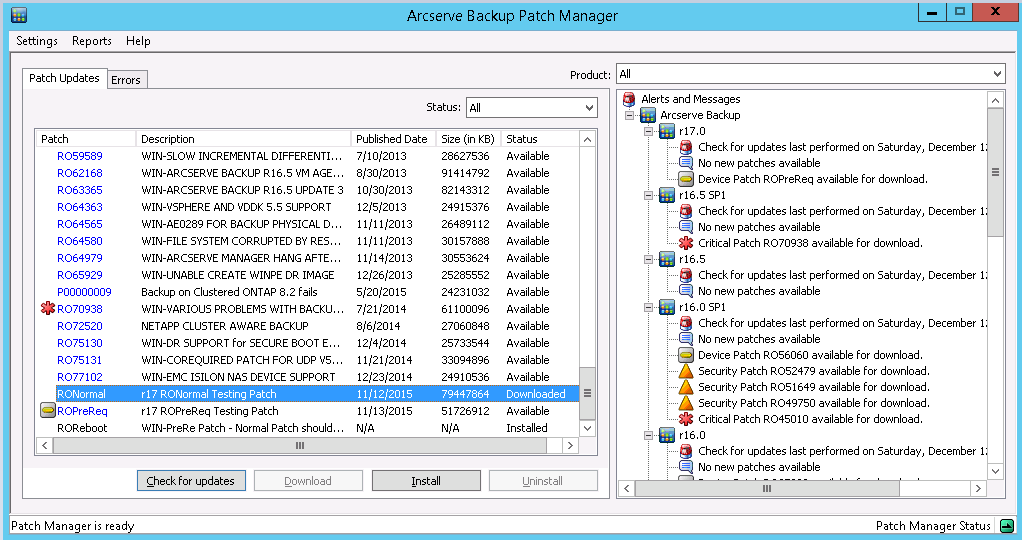Click warning triangle for Security Patch RO52479
1022x540 pixels.
coord(686,371)
